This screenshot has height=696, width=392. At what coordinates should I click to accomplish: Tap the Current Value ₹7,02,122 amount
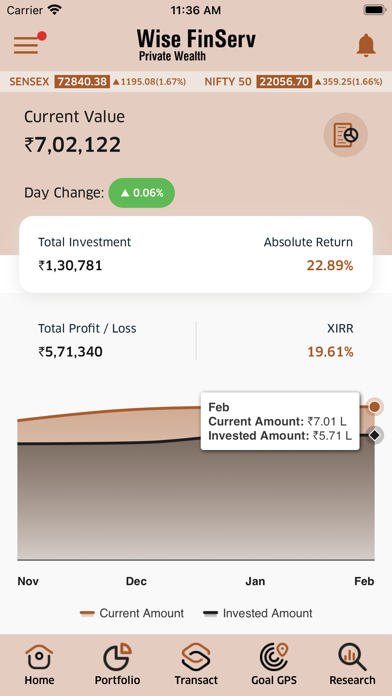click(72, 145)
